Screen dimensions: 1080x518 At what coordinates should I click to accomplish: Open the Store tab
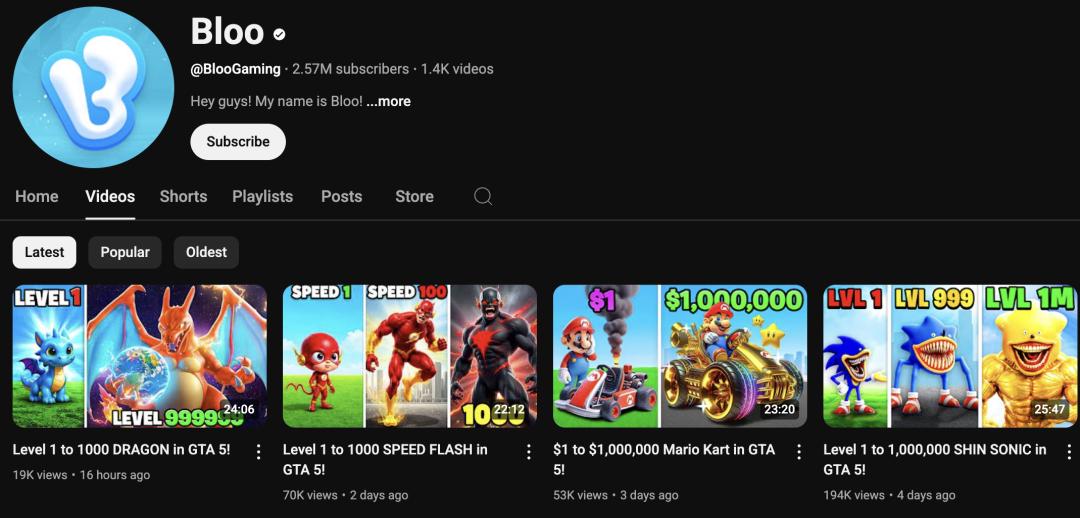click(x=414, y=196)
